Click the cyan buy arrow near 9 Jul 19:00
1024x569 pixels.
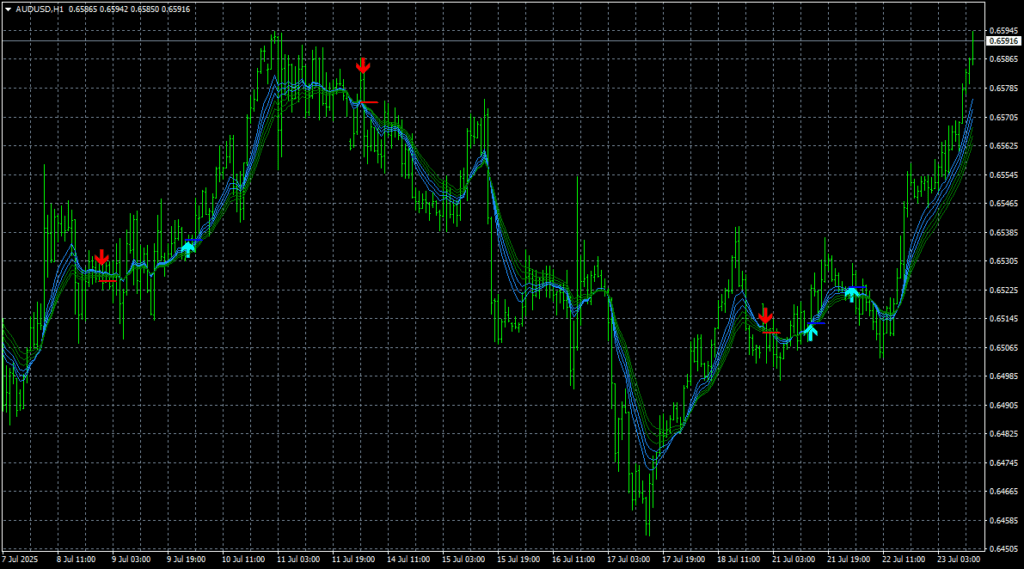pos(187,249)
